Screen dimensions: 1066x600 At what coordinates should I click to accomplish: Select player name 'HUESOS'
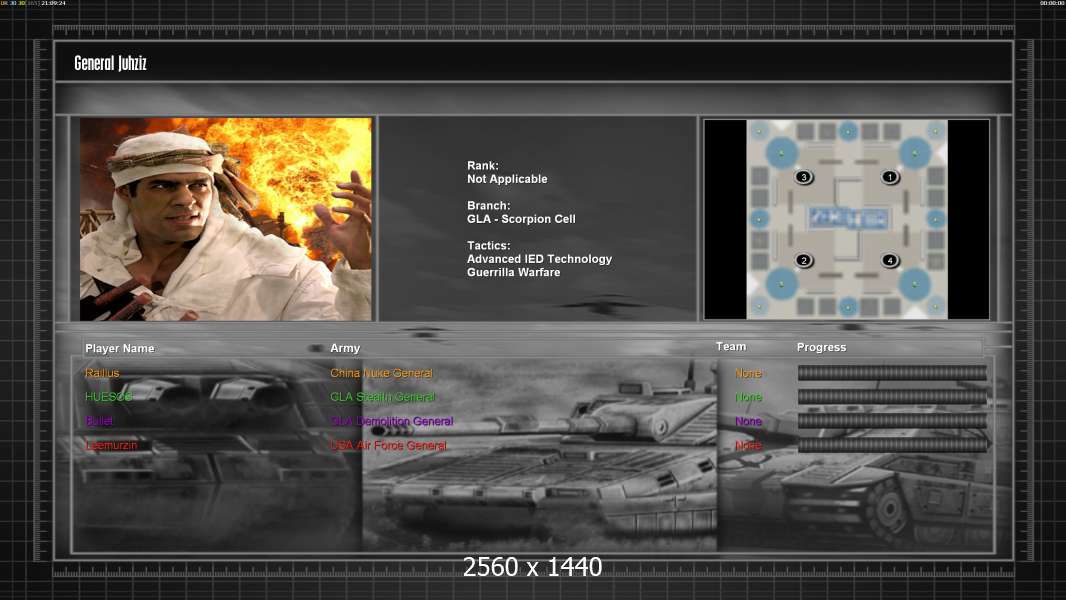(x=109, y=397)
